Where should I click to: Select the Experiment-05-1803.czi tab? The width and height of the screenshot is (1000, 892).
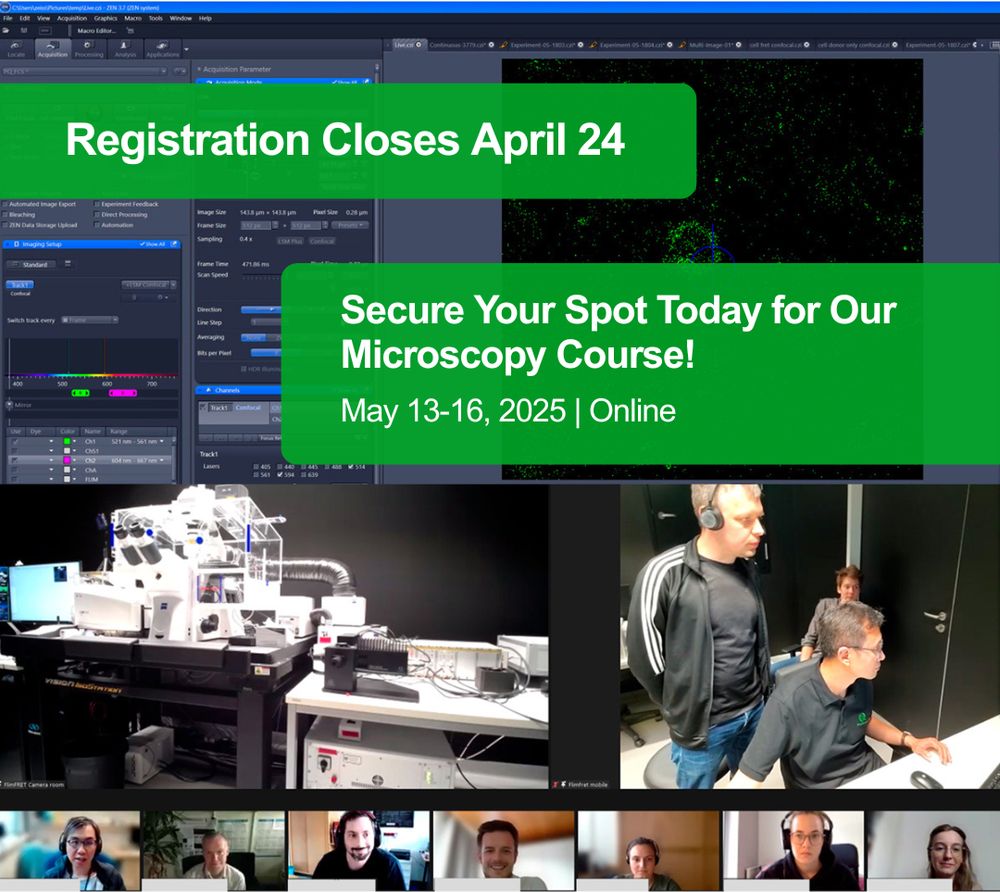(543, 45)
